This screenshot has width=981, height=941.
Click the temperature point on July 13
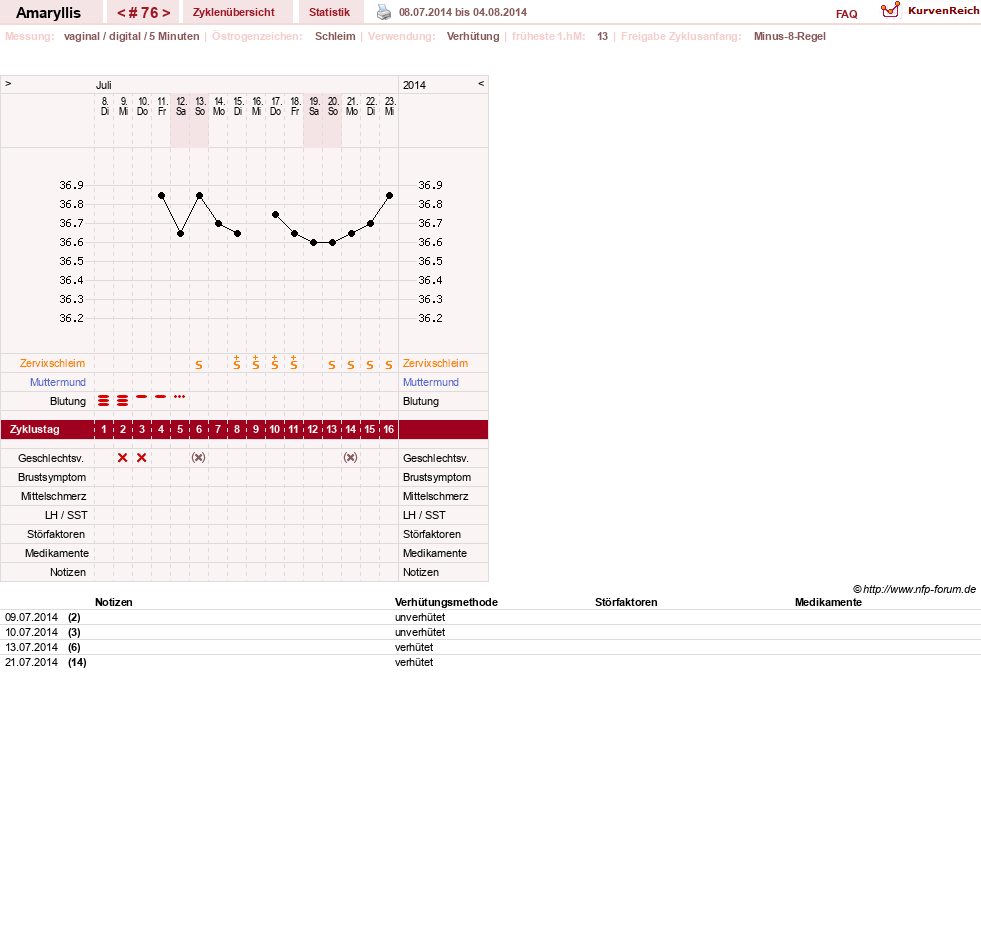tap(200, 196)
